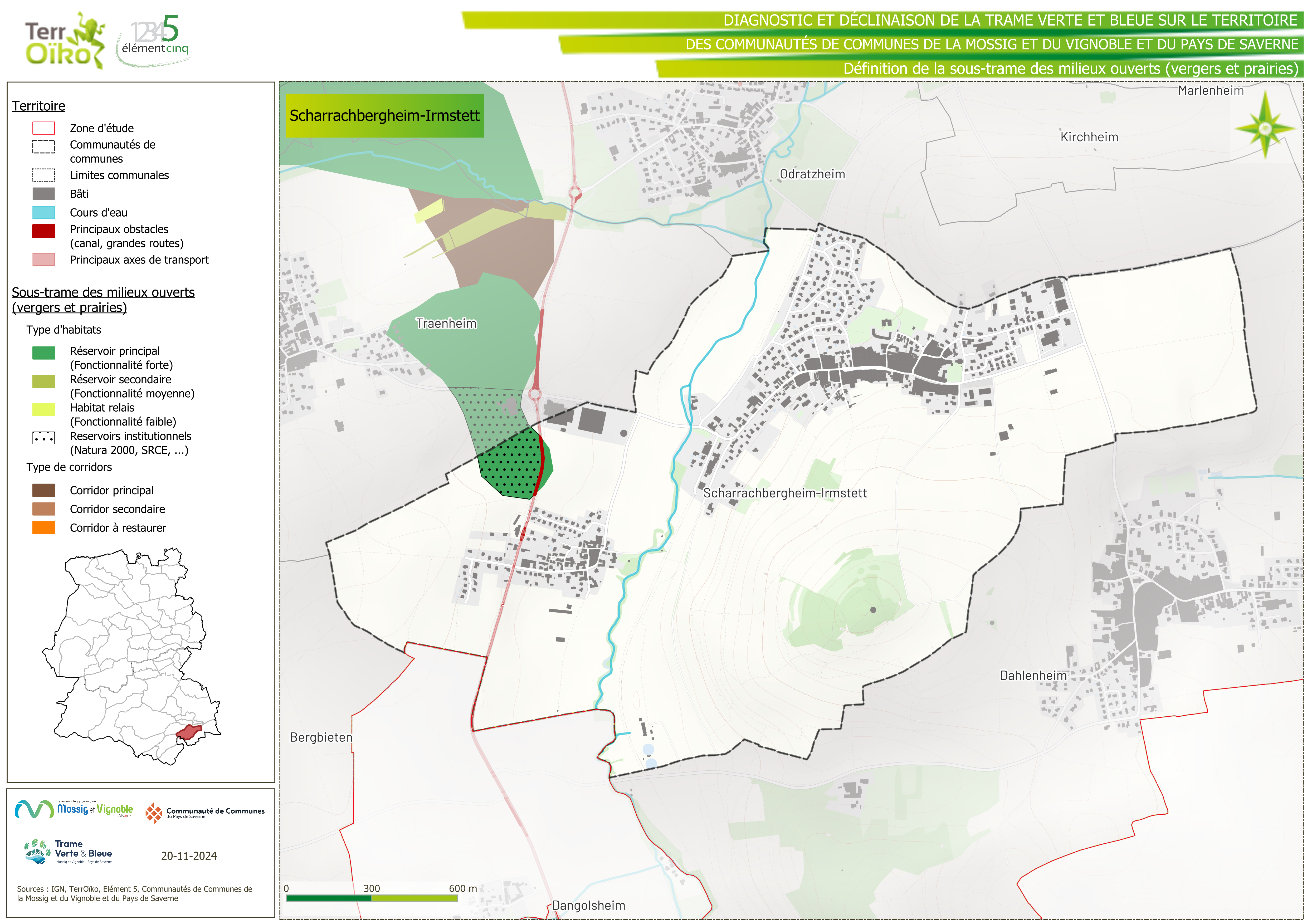Click the Mossig et Vignoble logo

[74, 809]
